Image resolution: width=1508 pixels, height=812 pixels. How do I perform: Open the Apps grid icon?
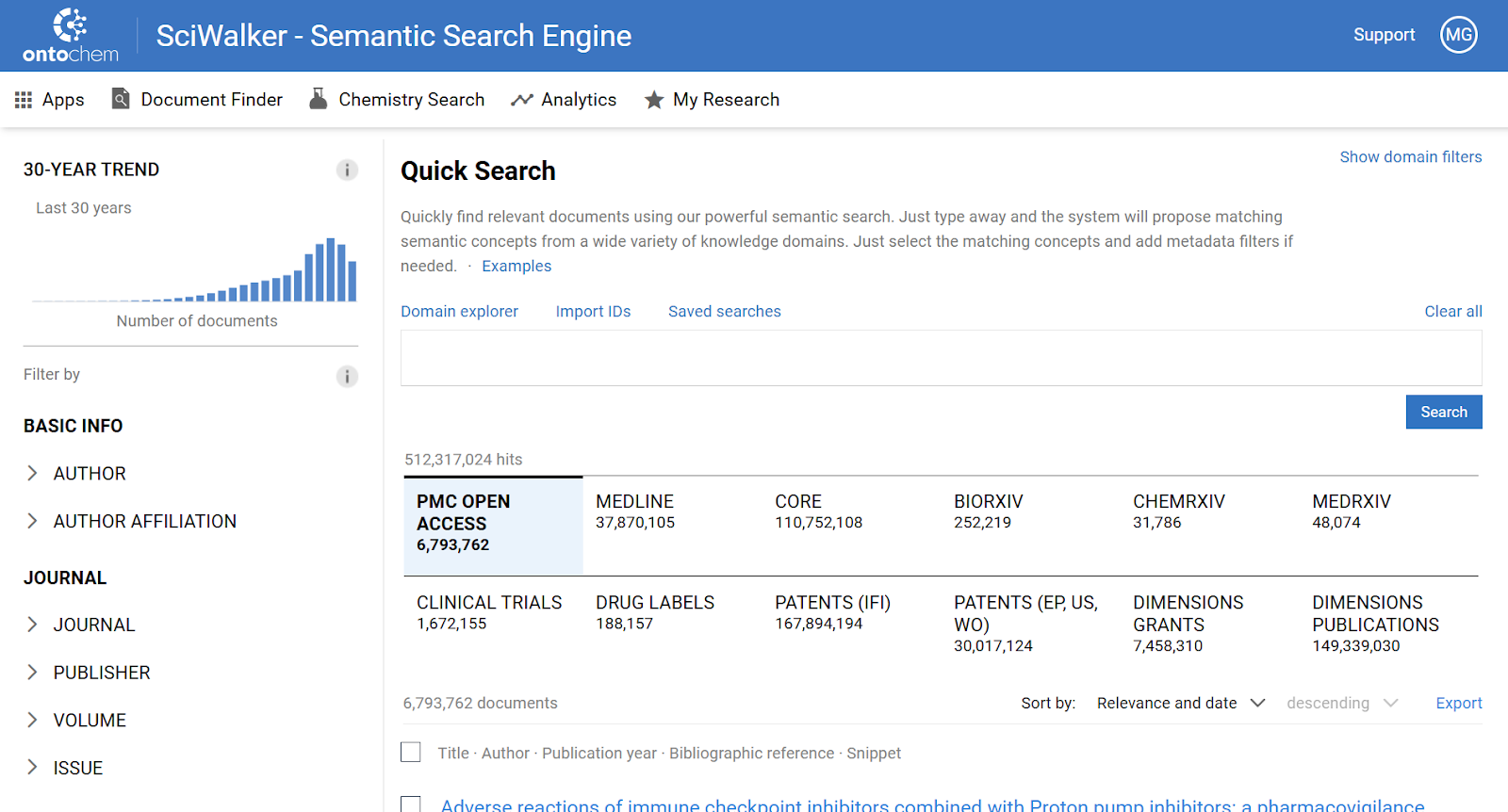click(x=24, y=100)
